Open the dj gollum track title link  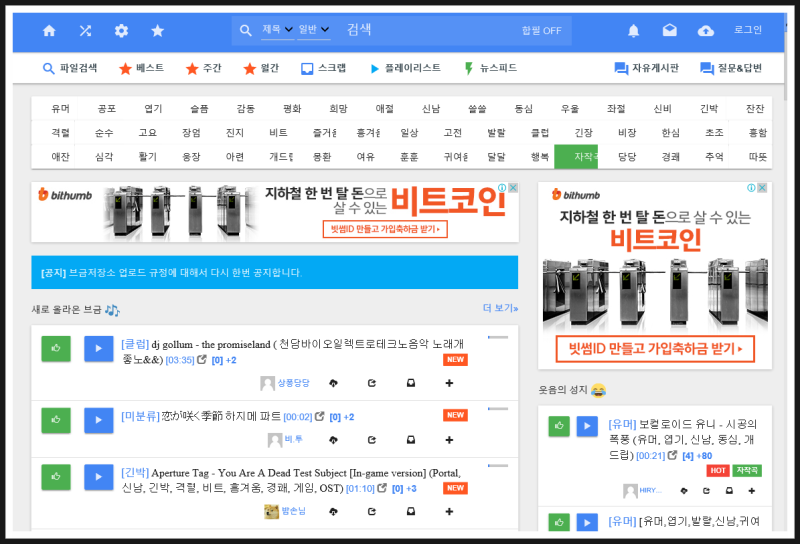coord(292,352)
